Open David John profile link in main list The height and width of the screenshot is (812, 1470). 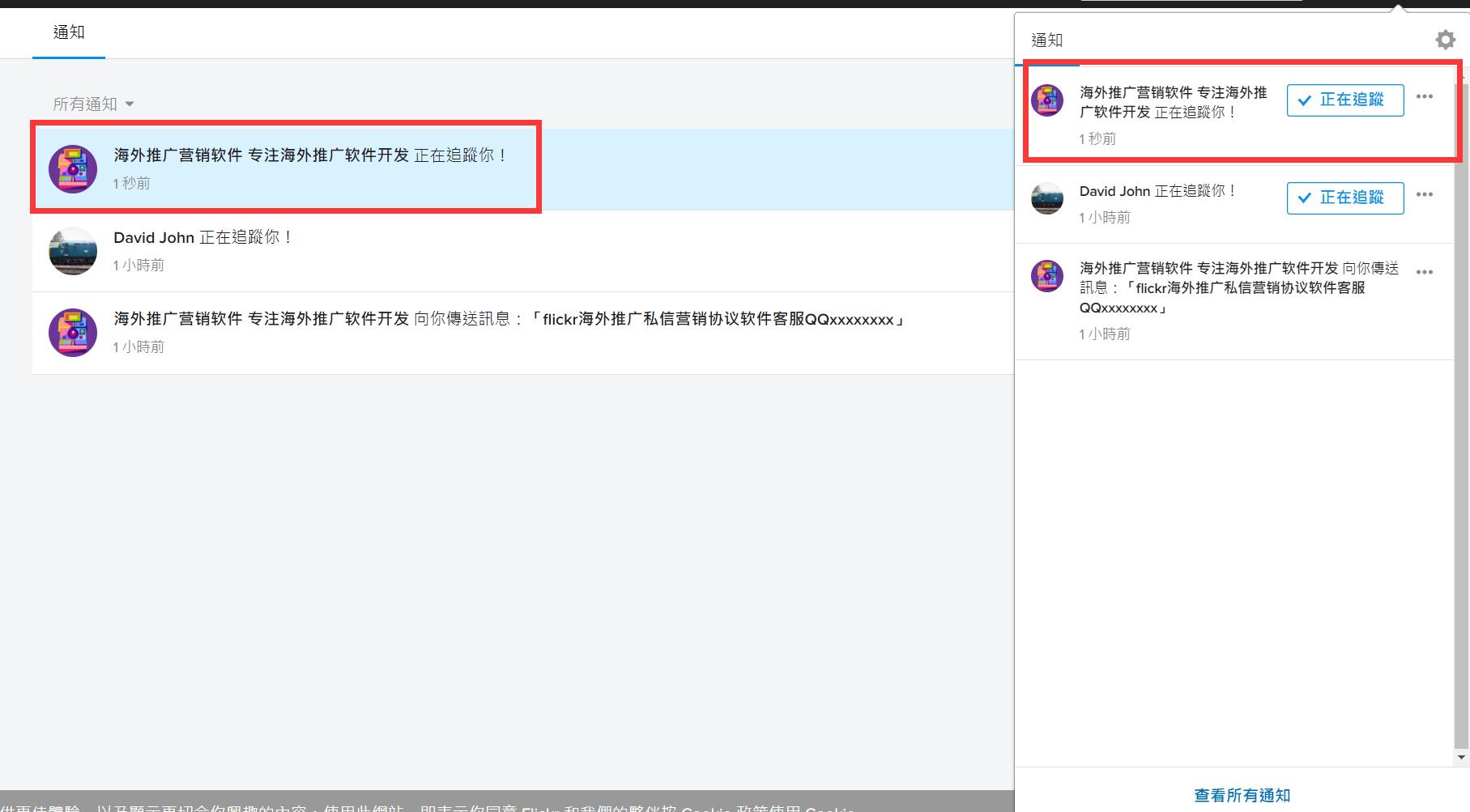[x=154, y=237]
